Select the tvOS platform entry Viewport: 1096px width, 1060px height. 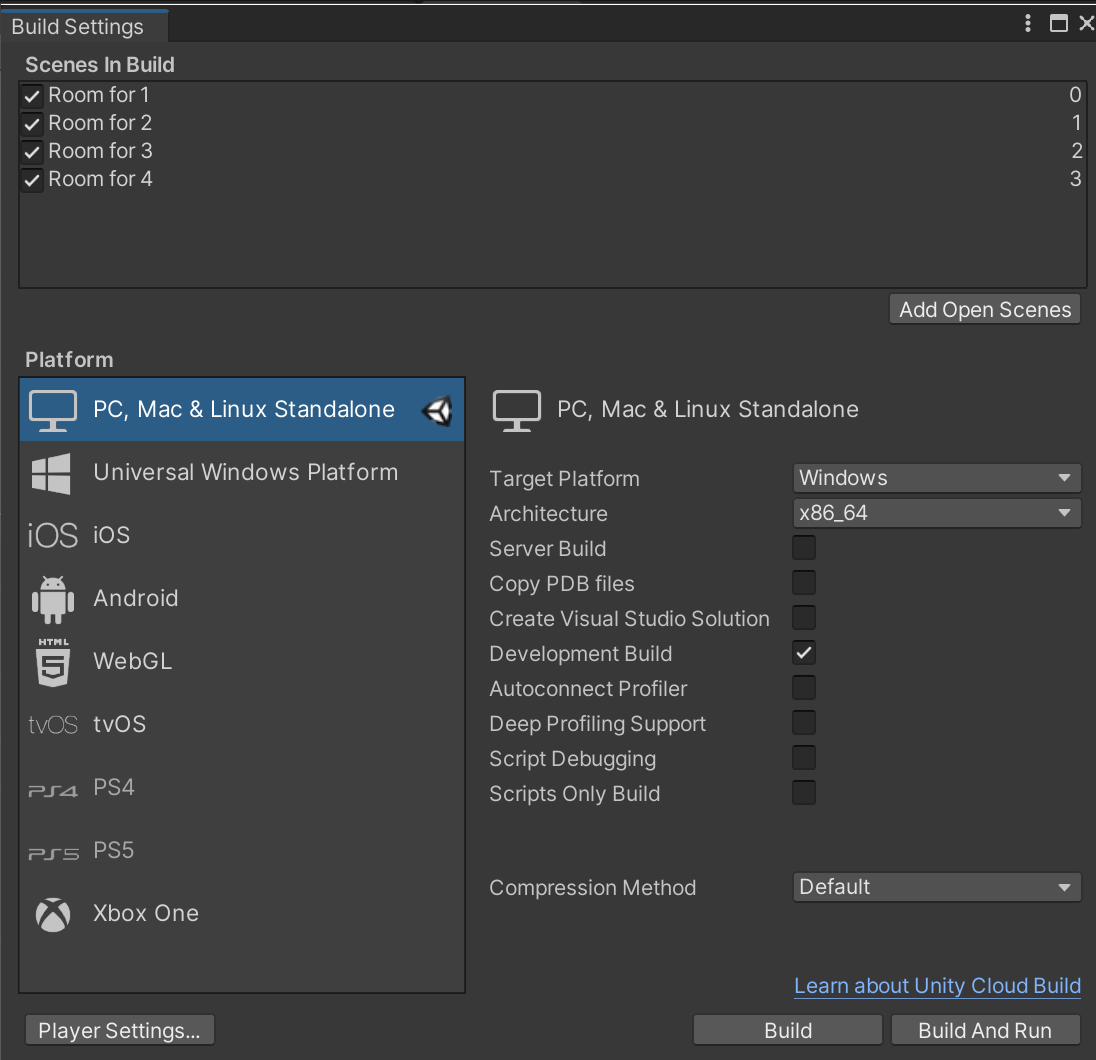[242, 724]
